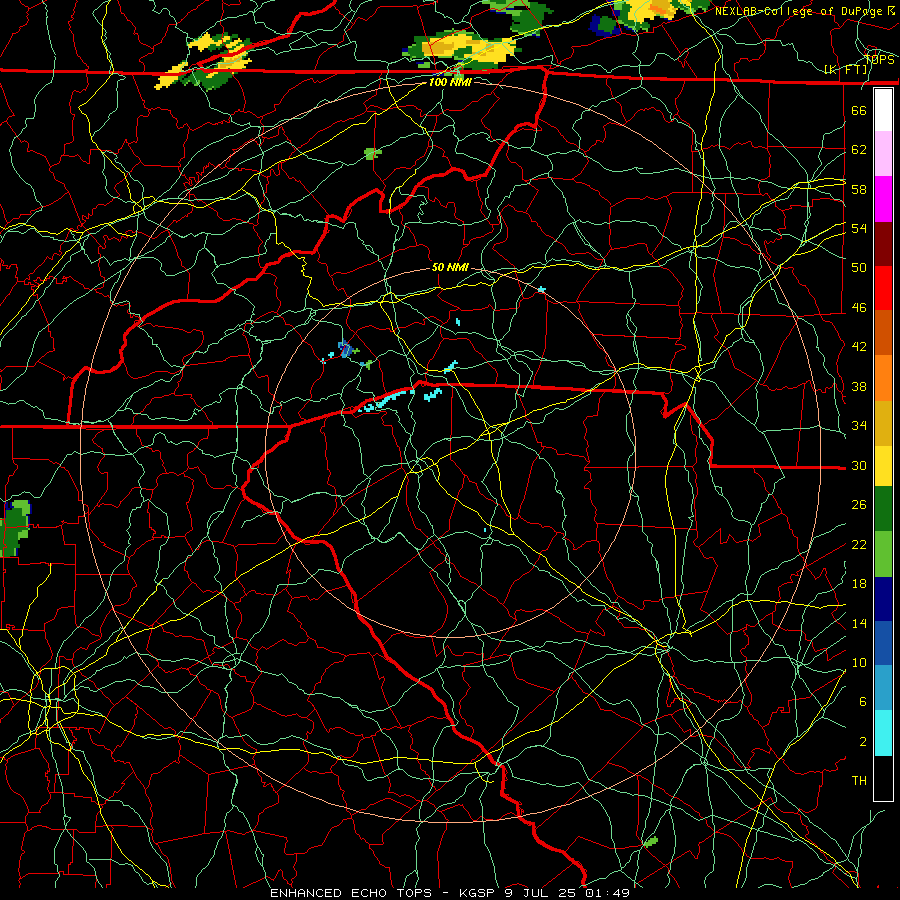900x900 pixels.
Task: Click the "54" scale label
Action: [x=859, y=228]
